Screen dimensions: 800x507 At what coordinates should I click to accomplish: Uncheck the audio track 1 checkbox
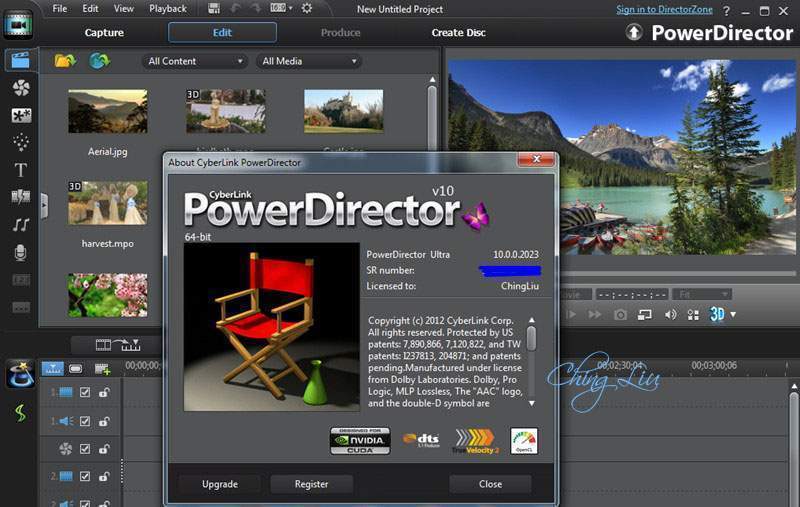coord(85,421)
